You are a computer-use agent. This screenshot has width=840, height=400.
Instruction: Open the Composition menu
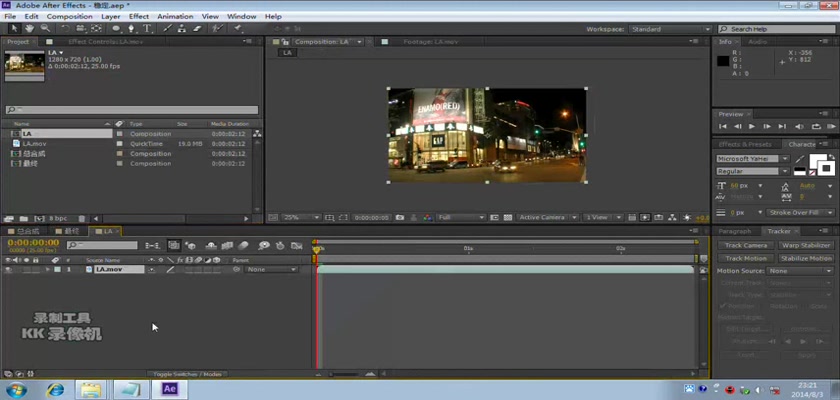point(70,17)
